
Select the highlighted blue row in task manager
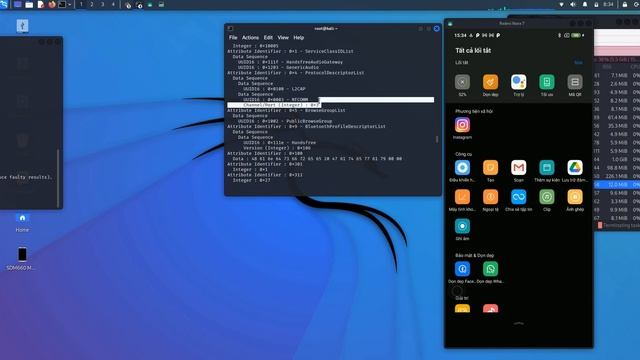tap(617, 184)
